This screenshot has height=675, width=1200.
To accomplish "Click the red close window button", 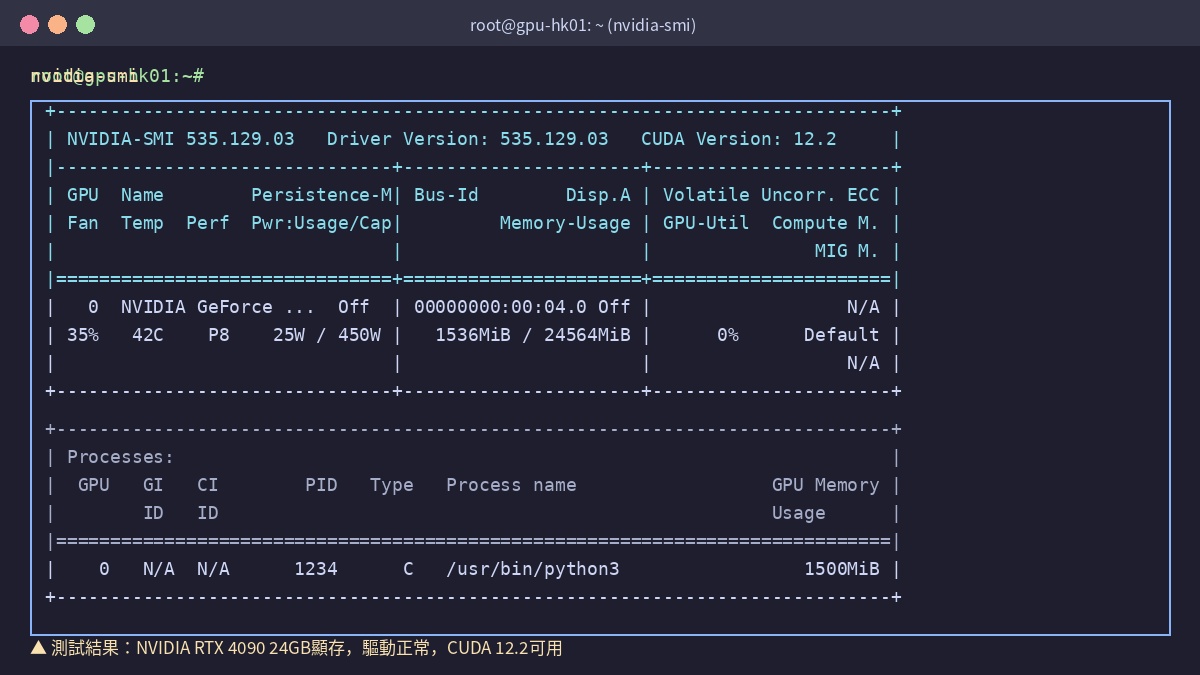I will 29,25.
